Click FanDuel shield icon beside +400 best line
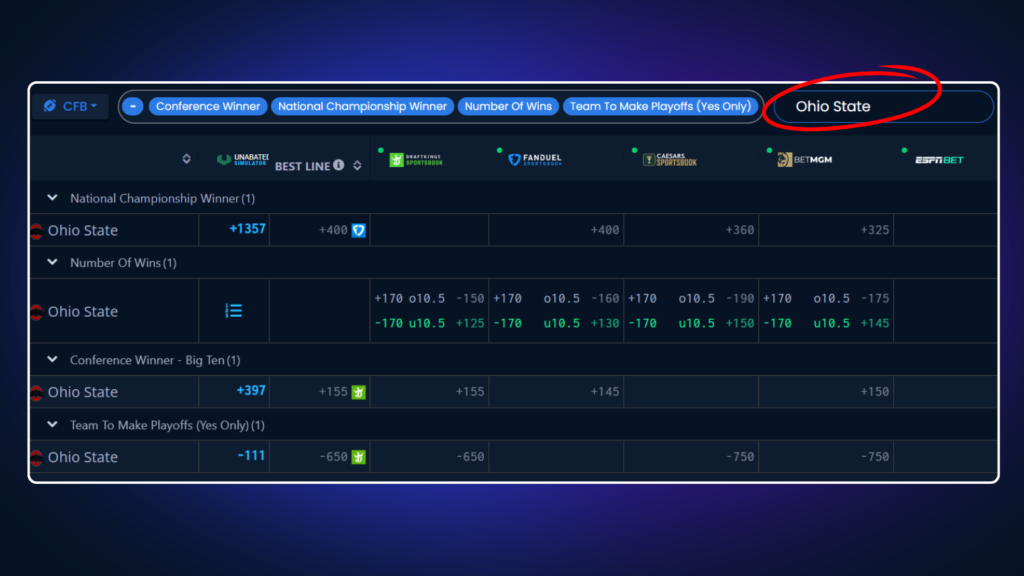Screen dimensions: 1024x576 (359, 230)
